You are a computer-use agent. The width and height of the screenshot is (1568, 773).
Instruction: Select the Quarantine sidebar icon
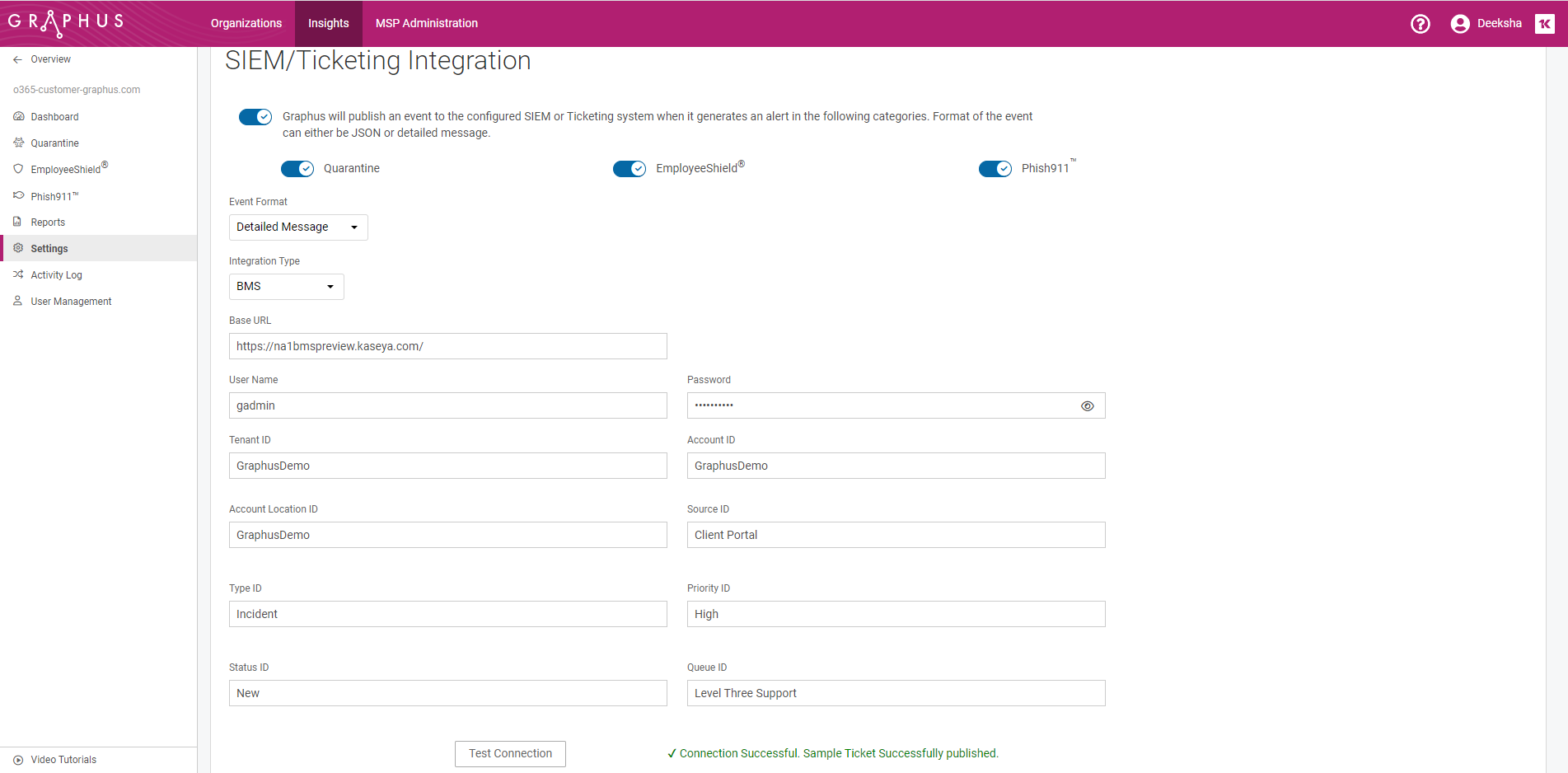(x=18, y=143)
